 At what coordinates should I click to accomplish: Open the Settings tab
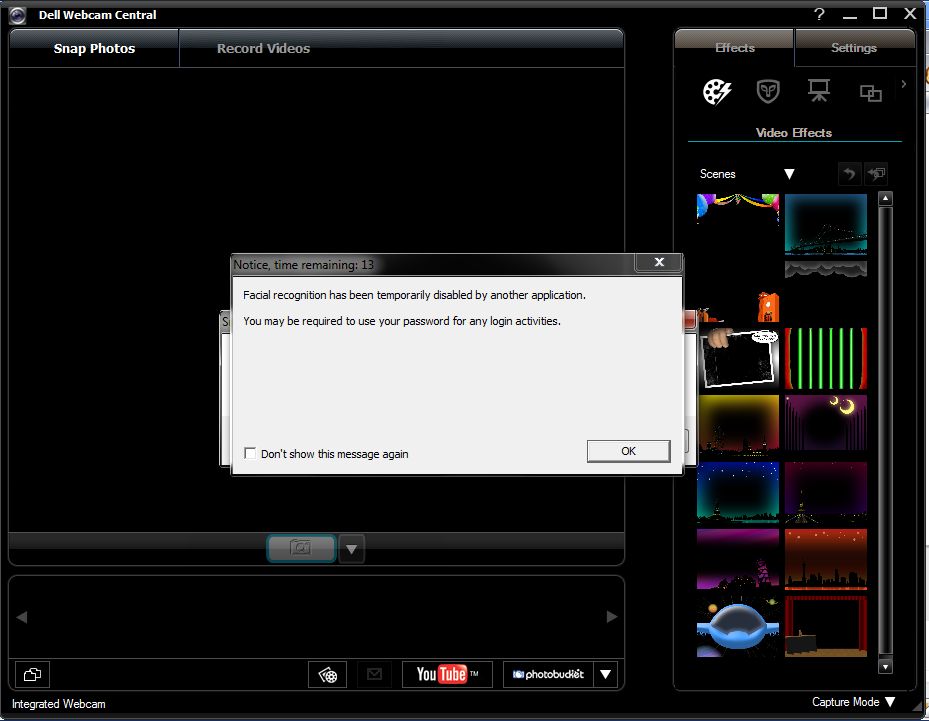(854, 48)
